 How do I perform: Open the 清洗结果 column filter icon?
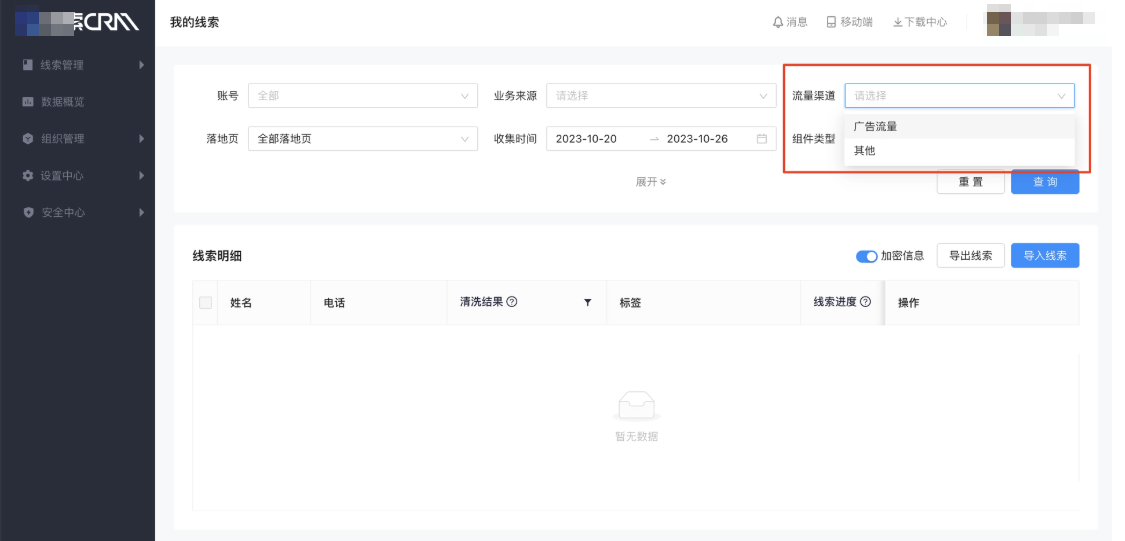588,303
